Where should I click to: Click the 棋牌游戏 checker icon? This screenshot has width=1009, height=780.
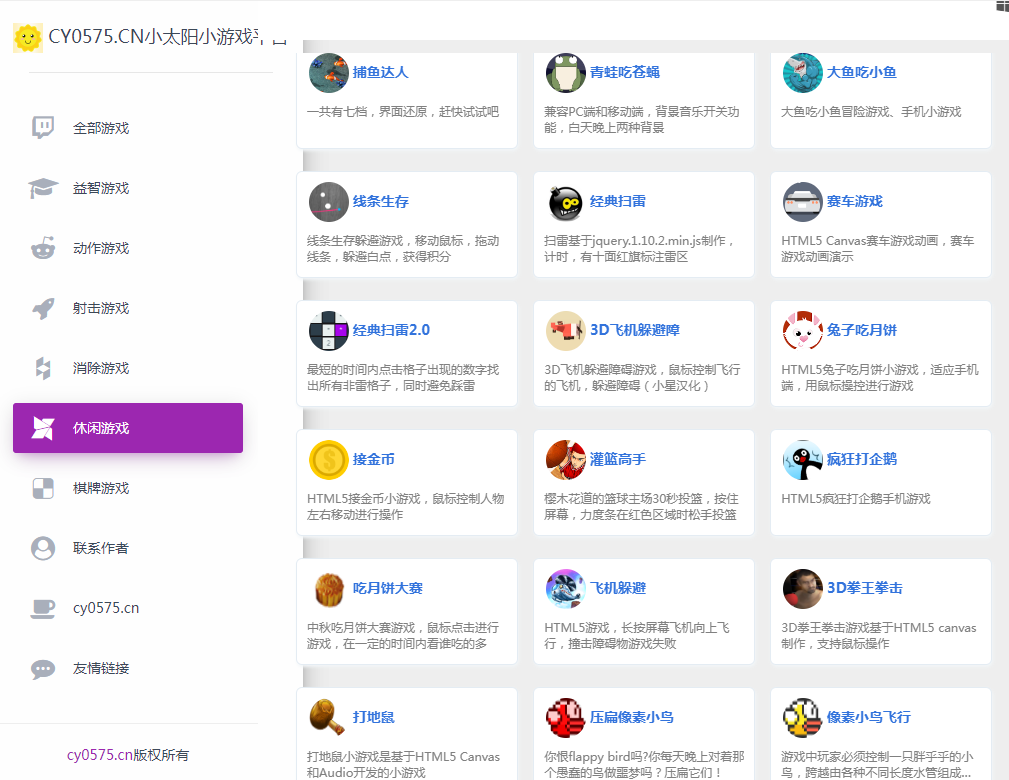[x=43, y=488]
